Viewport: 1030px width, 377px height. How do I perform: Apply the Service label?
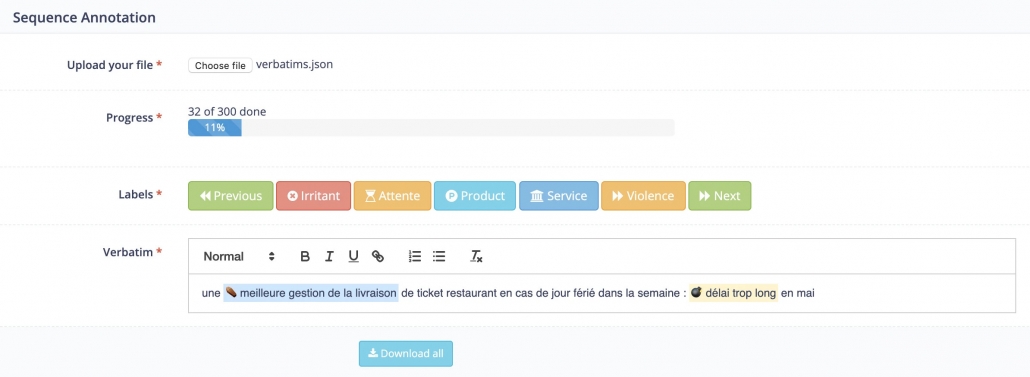pyautogui.click(x=558, y=196)
